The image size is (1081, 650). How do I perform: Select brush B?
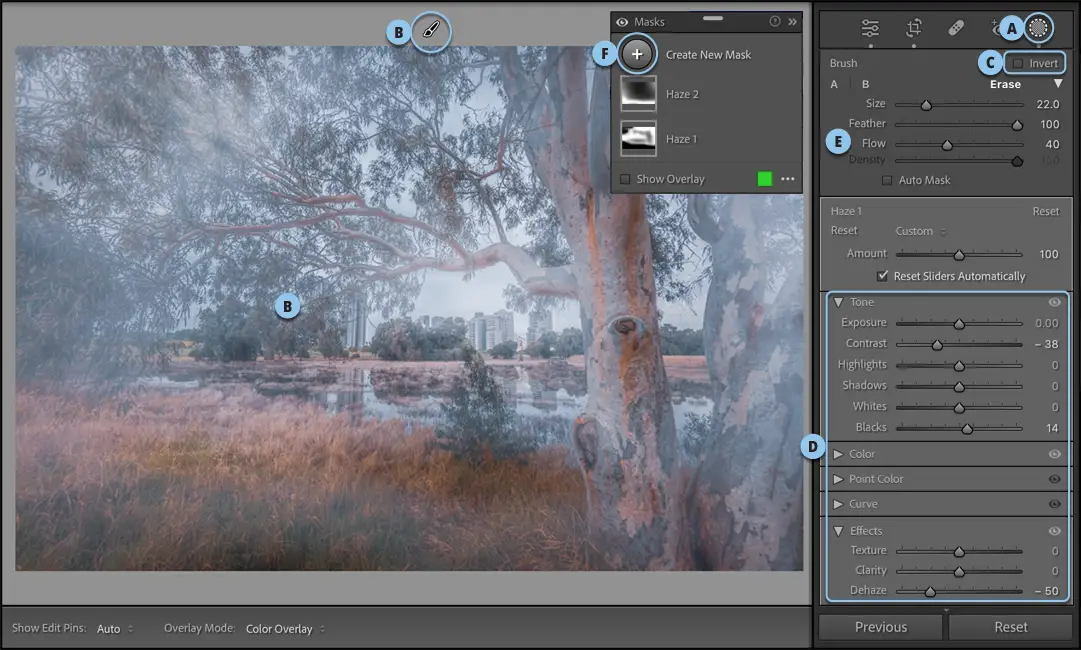tap(865, 84)
